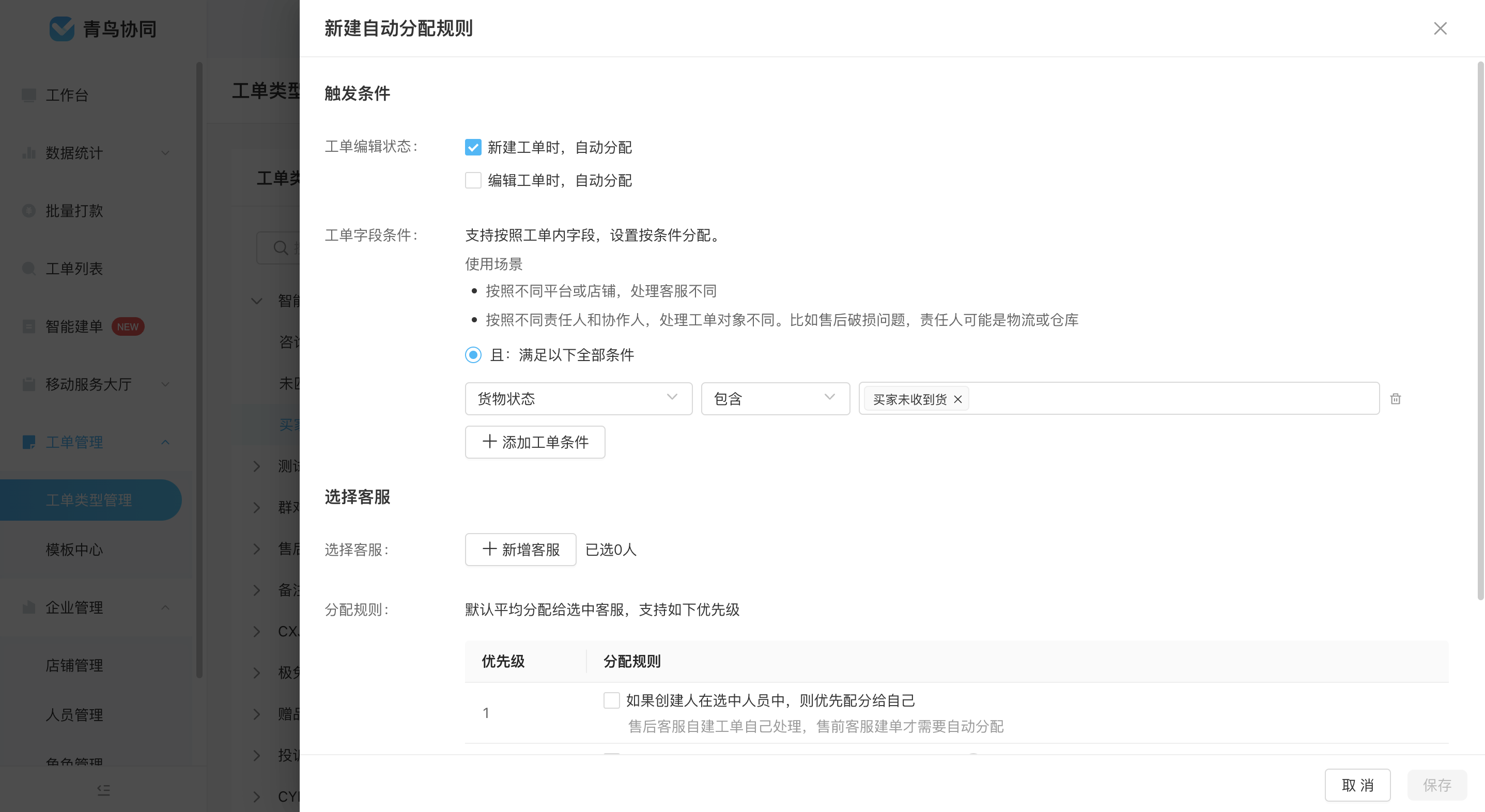Open 模板中心 in the sidebar

(x=74, y=549)
